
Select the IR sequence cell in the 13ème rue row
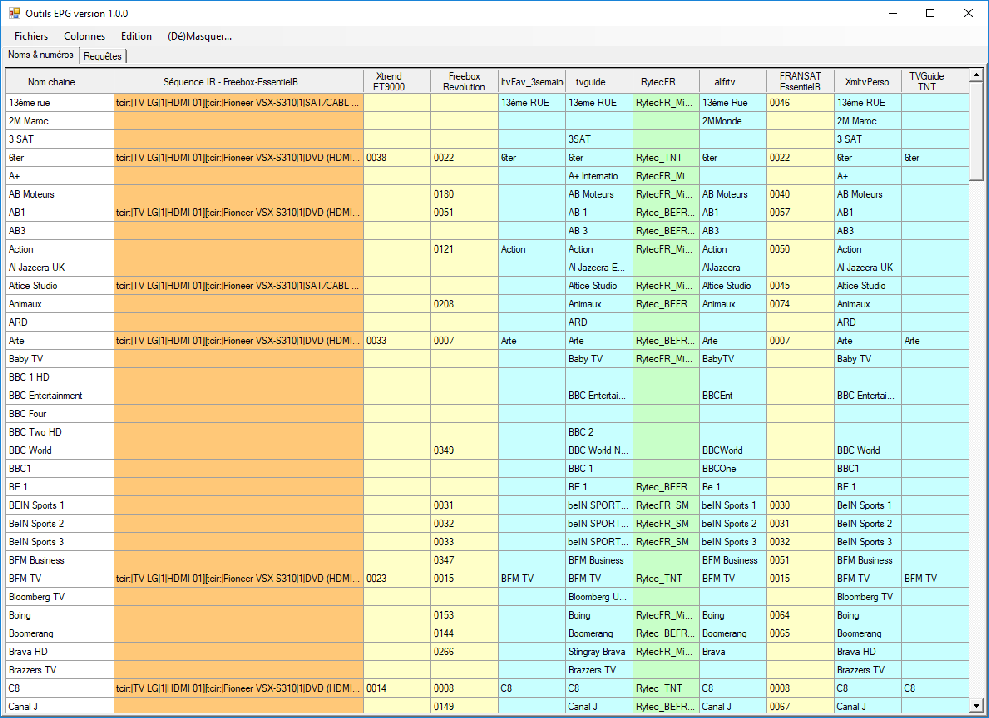[x=239, y=102]
